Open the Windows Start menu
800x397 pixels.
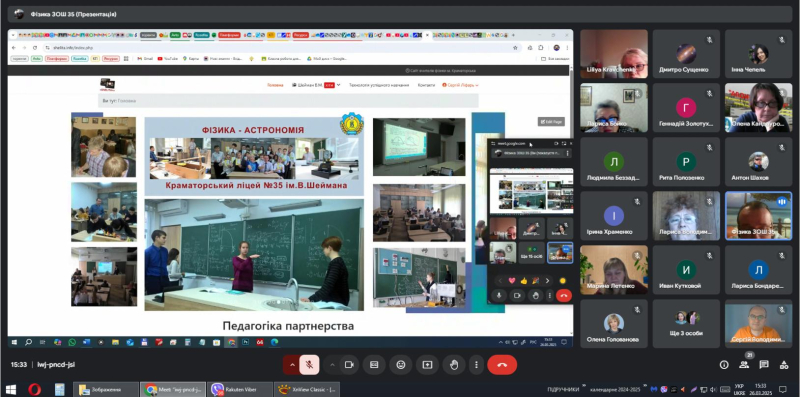point(10,390)
